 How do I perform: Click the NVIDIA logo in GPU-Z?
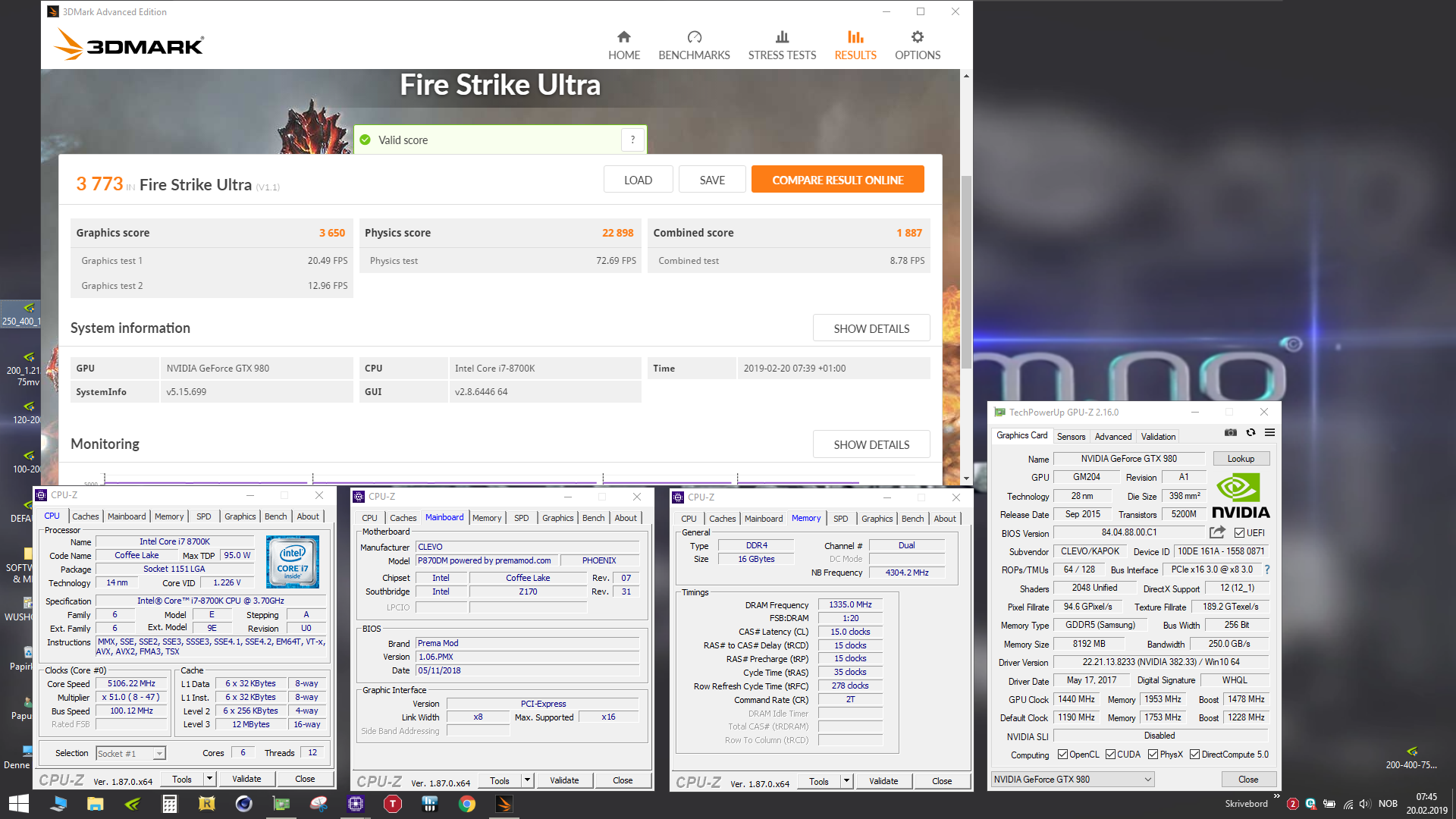[x=1241, y=496]
